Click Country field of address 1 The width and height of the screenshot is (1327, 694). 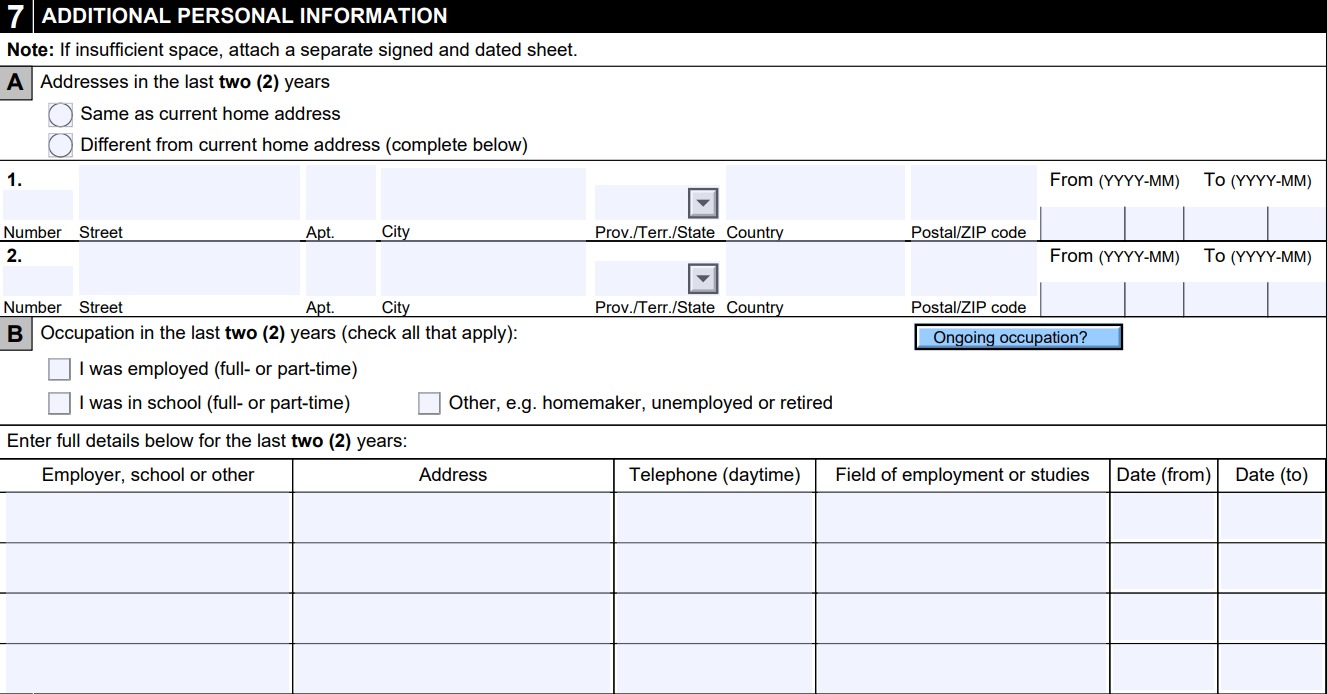[815, 193]
